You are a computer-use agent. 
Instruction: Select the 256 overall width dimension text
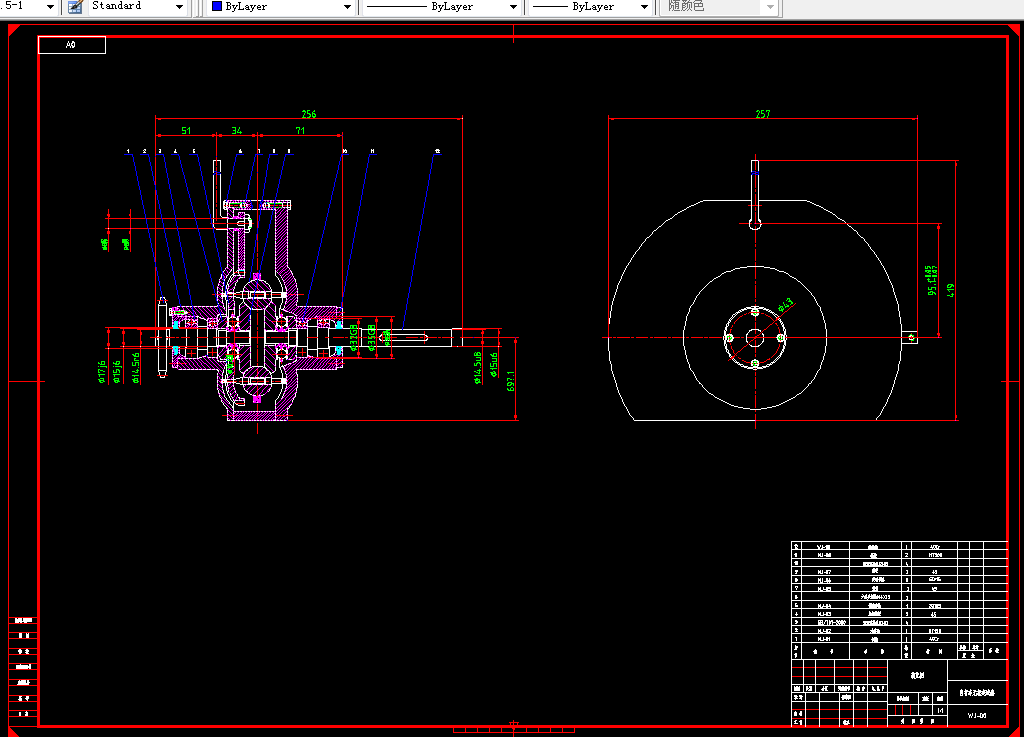click(309, 114)
